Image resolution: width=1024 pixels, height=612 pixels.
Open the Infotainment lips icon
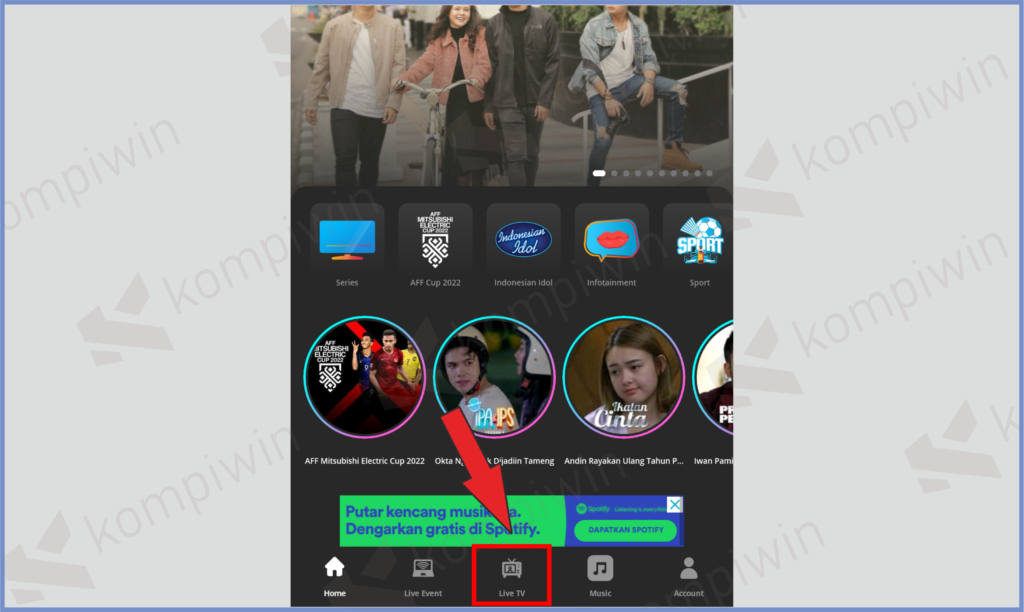(611, 240)
